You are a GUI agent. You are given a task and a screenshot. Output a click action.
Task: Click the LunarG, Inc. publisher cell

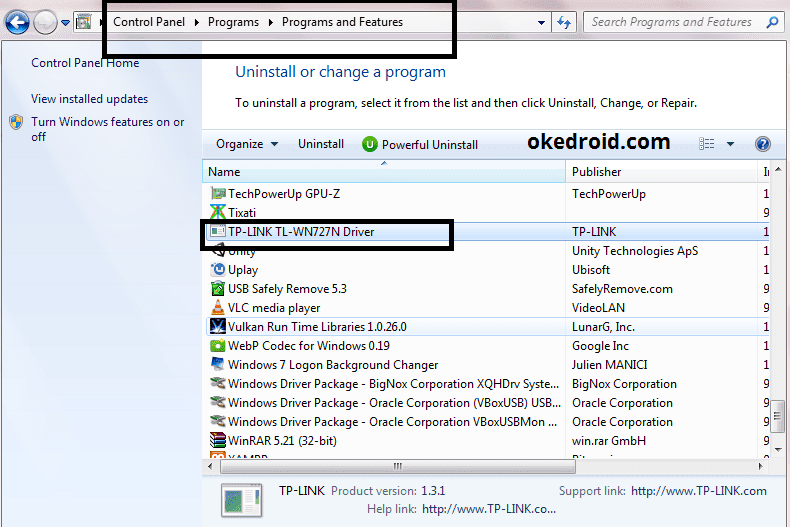(603, 327)
